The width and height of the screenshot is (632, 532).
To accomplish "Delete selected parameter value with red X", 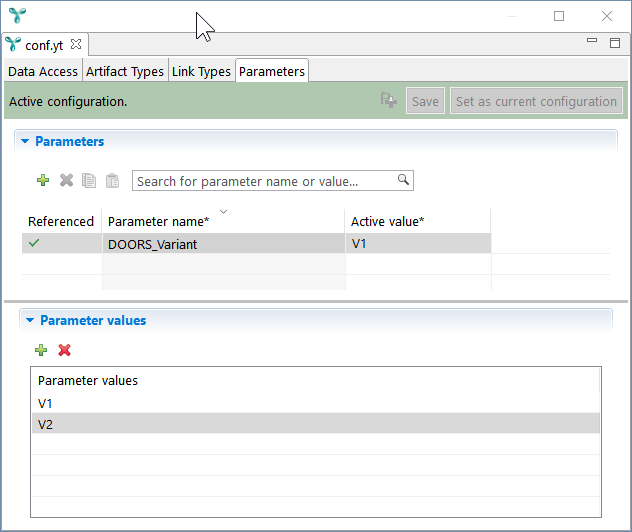I will coord(65,350).
